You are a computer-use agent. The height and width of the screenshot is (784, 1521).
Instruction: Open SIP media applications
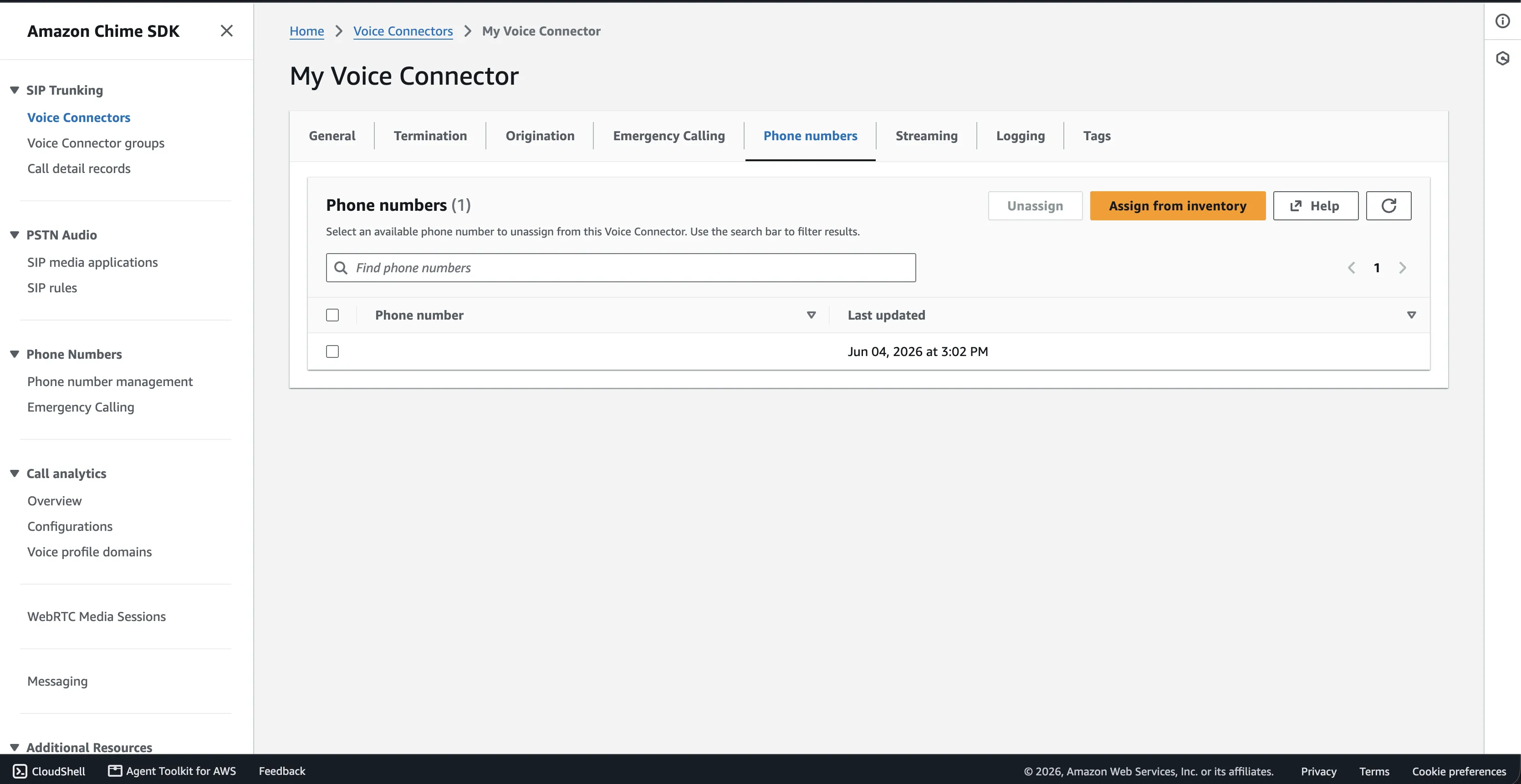coord(92,262)
